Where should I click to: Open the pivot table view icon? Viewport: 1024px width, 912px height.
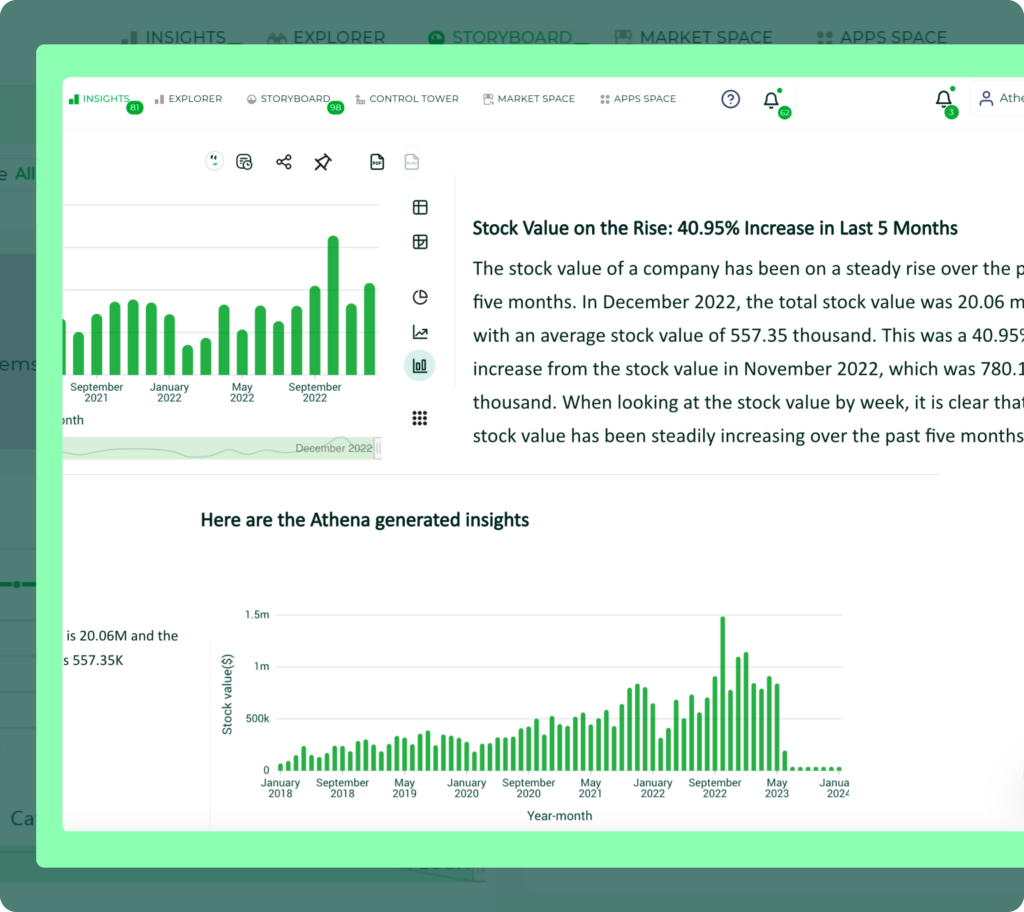[x=420, y=242]
